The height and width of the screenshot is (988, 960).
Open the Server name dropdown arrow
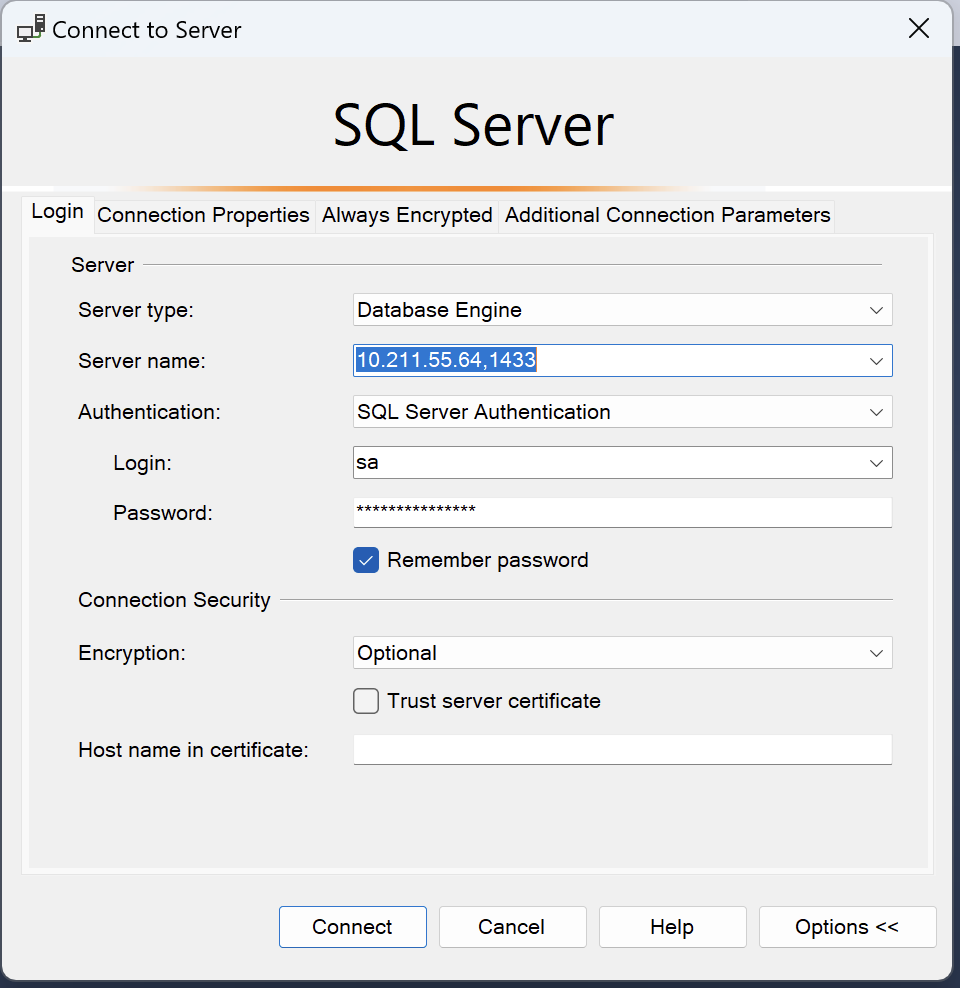click(876, 361)
